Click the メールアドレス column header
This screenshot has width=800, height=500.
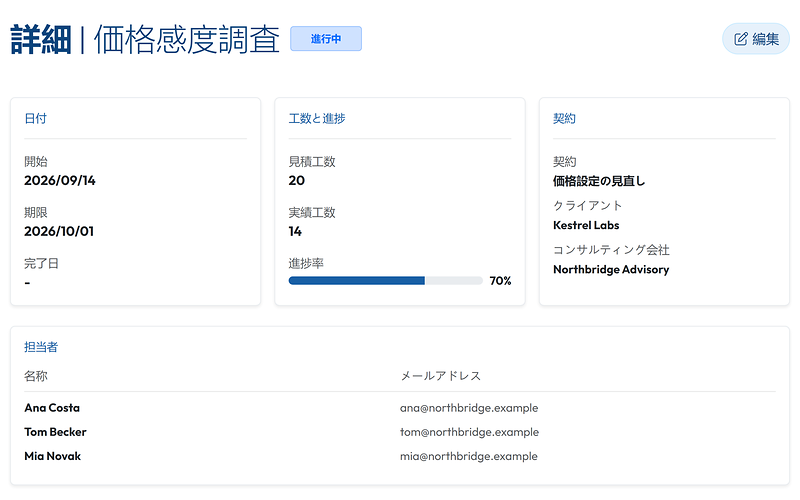click(x=441, y=376)
